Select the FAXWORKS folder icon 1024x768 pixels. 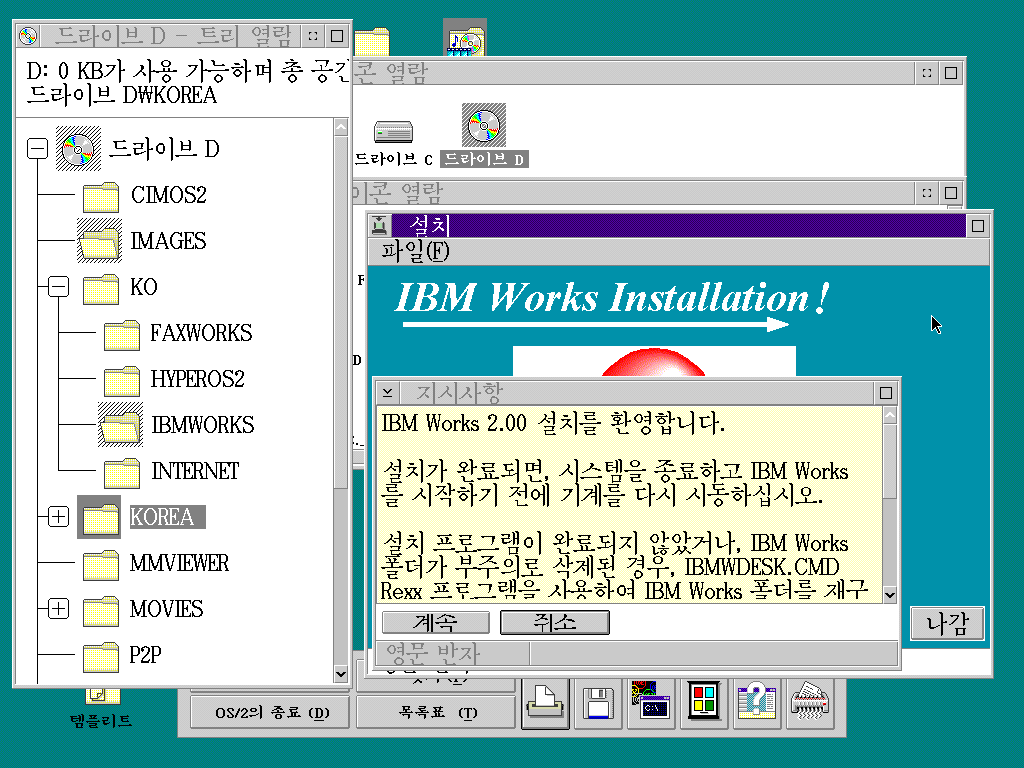pyautogui.click(x=121, y=334)
